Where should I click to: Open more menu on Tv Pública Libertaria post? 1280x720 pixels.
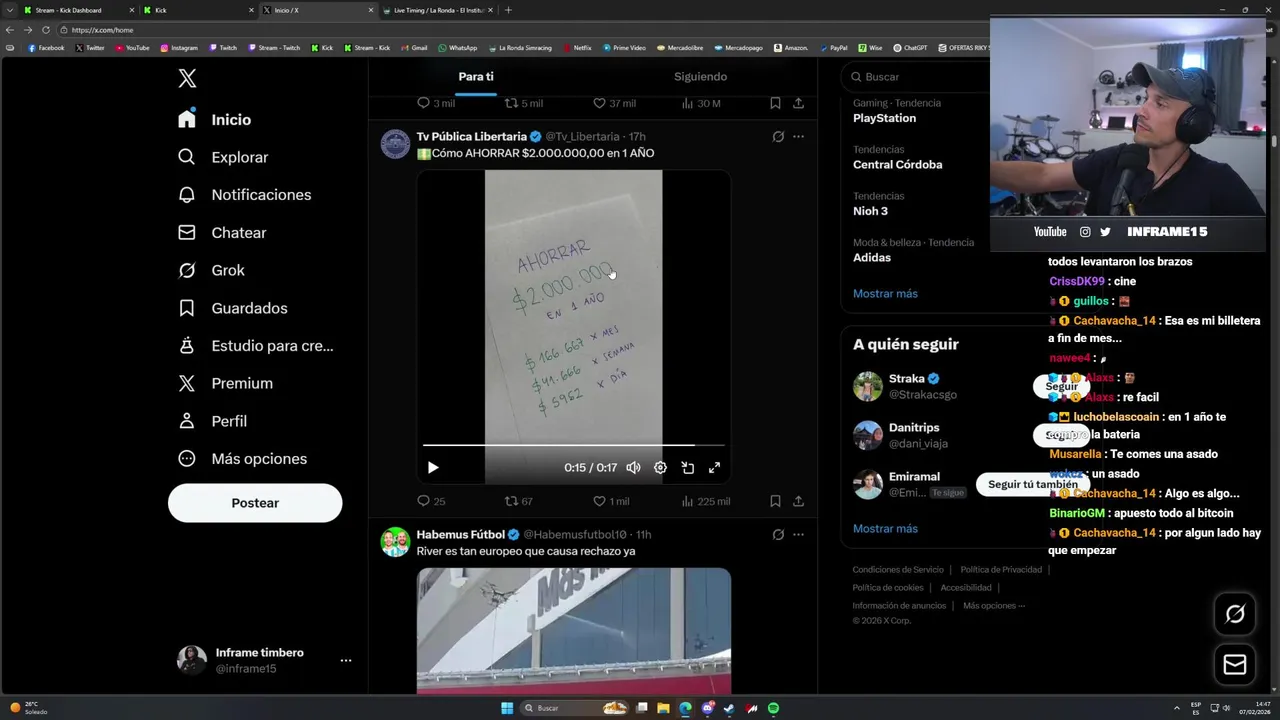coord(798,137)
